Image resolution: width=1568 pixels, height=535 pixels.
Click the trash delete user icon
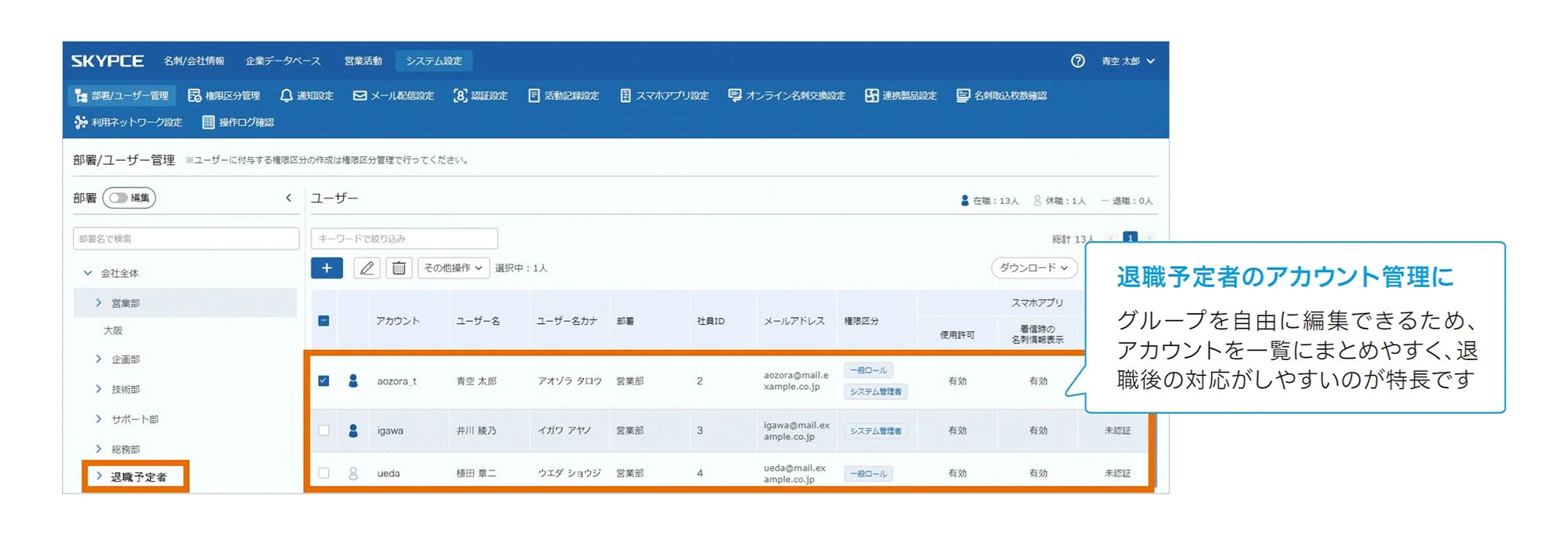pyautogui.click(x=399, y=268)
